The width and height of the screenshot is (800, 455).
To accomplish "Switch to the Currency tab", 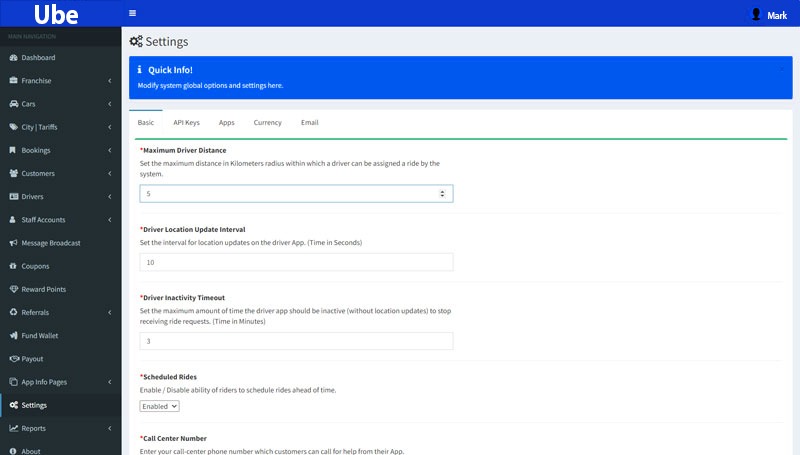I will tap(267, 122).
